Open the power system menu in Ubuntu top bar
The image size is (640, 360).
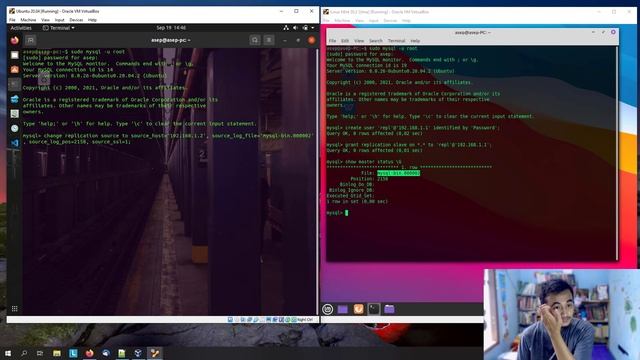point(305,28)
